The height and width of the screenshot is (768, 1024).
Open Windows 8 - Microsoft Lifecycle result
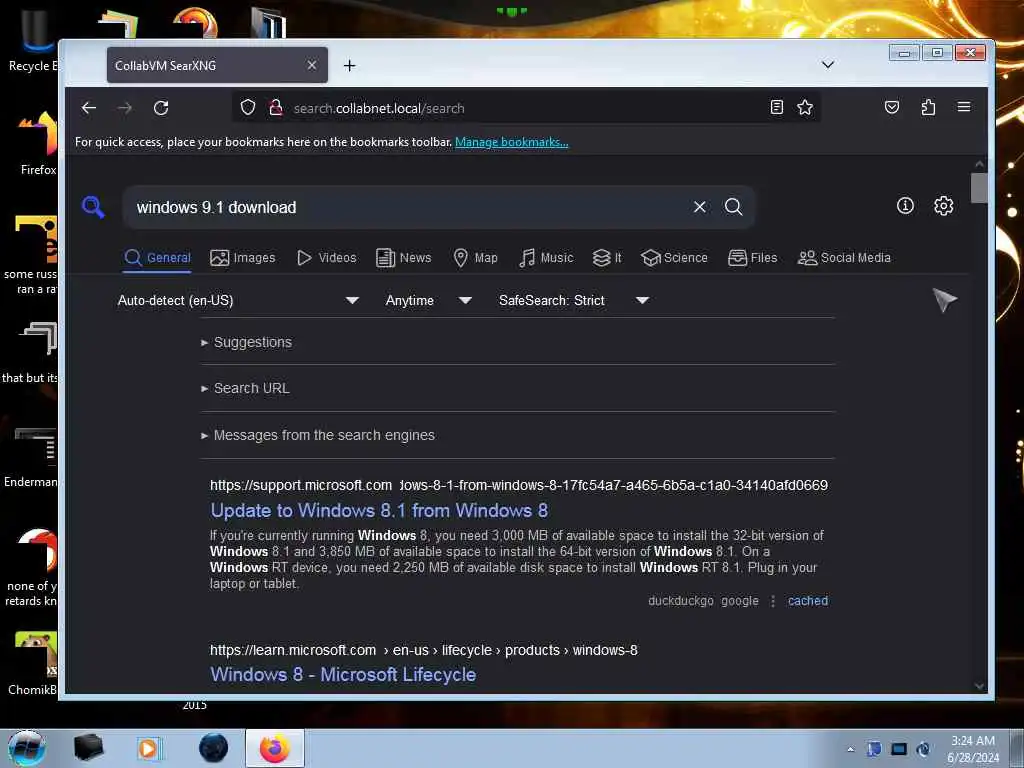(343, 675)
